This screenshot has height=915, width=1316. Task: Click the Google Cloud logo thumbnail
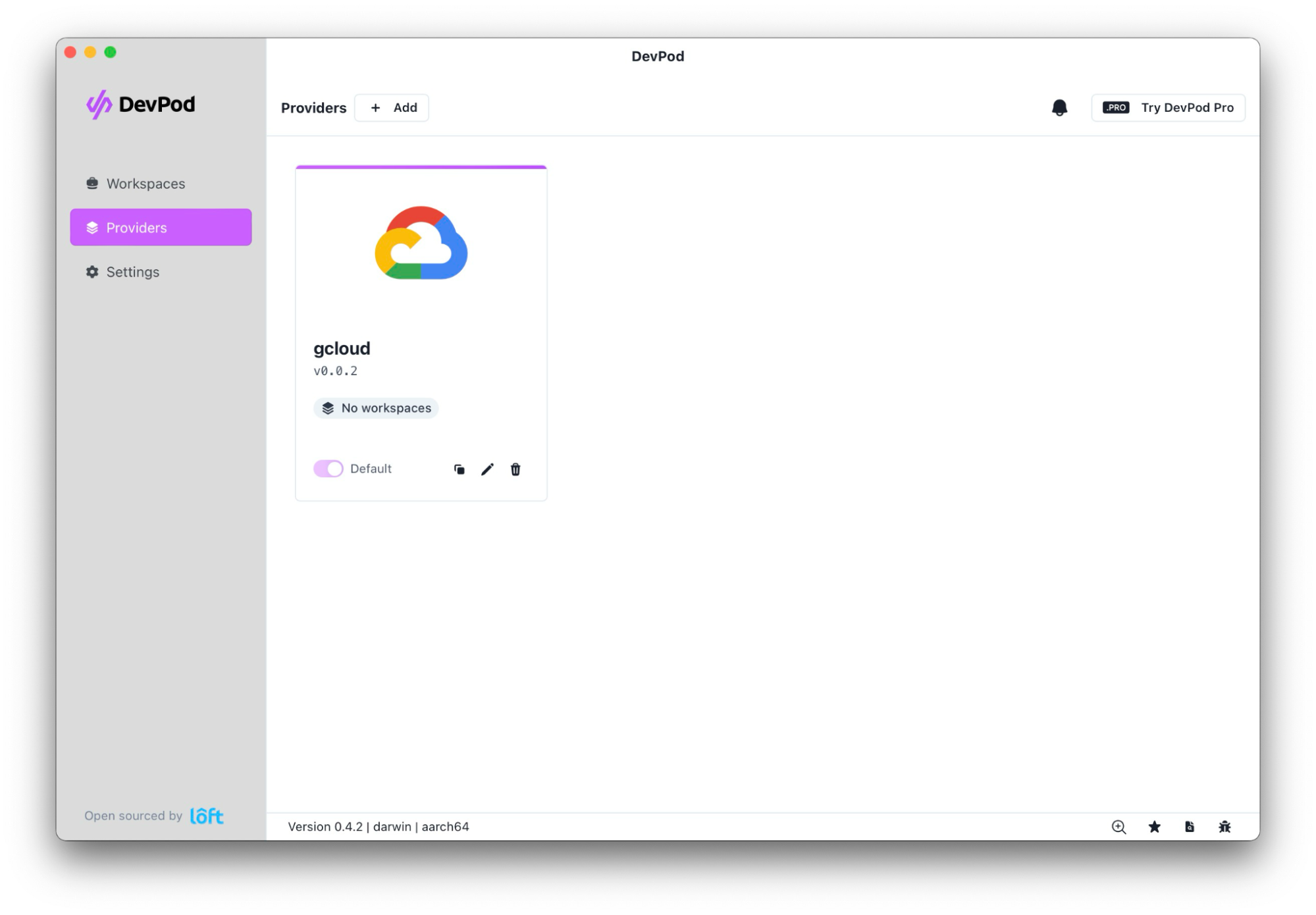[421, 243]
